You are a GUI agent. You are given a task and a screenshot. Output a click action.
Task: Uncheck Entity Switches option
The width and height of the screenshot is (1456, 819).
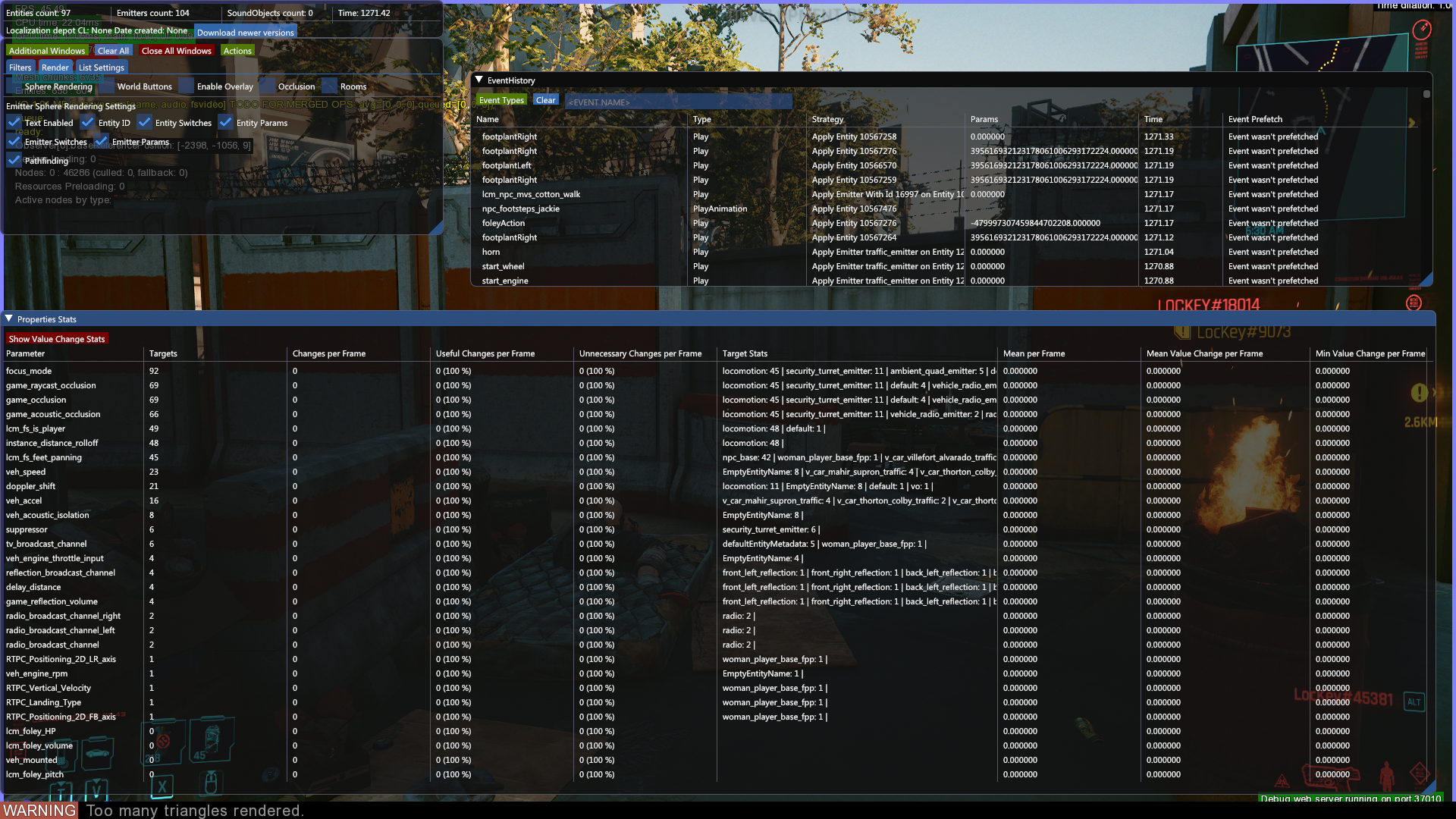(145, 122)
